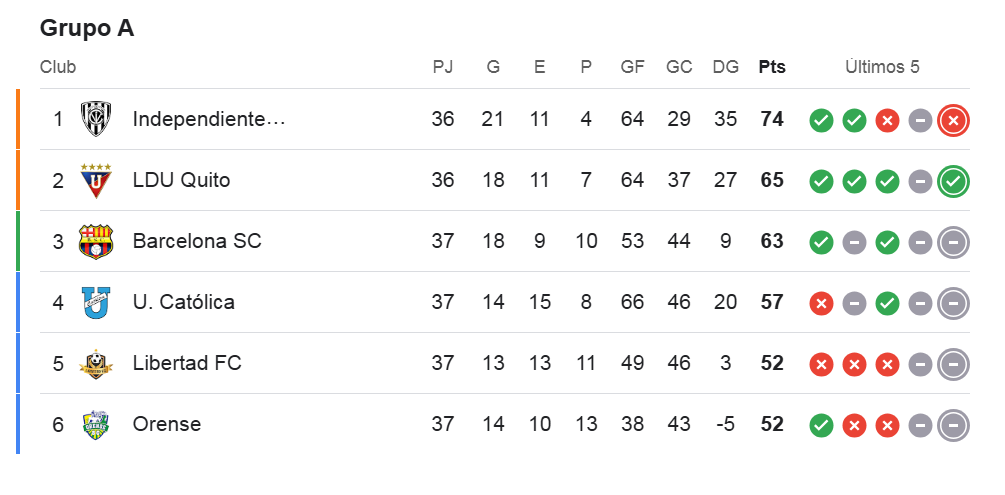Open the Orense team link
This screenshot has height=495, width=1005.
pos(167,424)
